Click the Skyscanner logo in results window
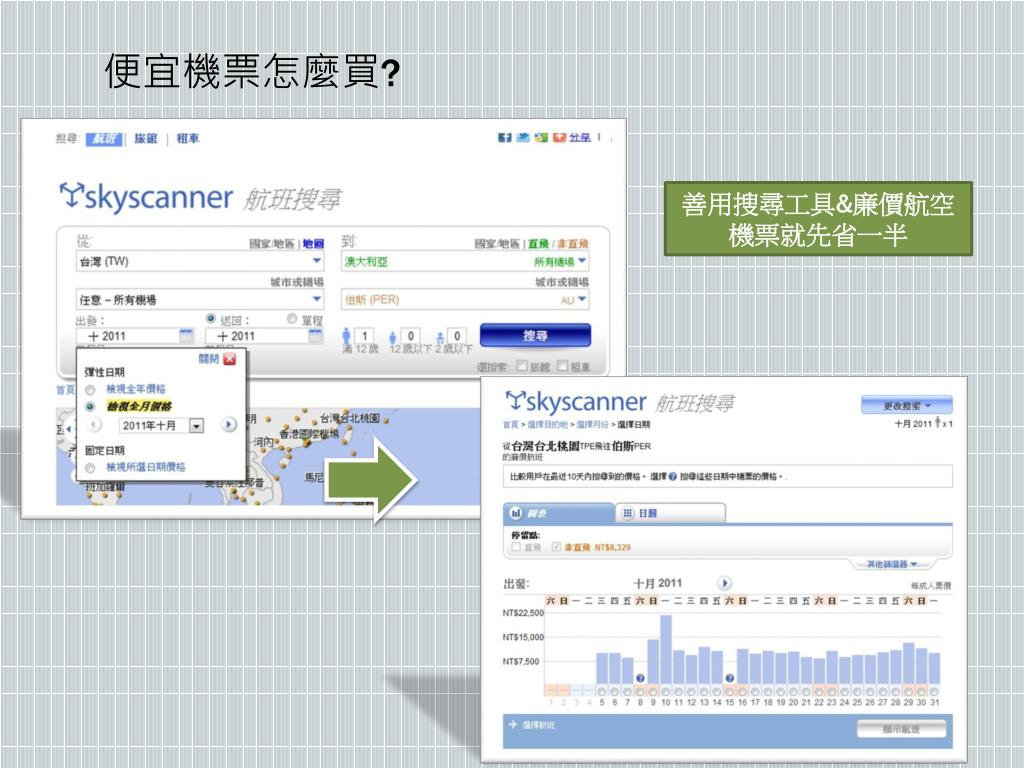Viewport: 1024px width, 768px height. click(576, 402)
